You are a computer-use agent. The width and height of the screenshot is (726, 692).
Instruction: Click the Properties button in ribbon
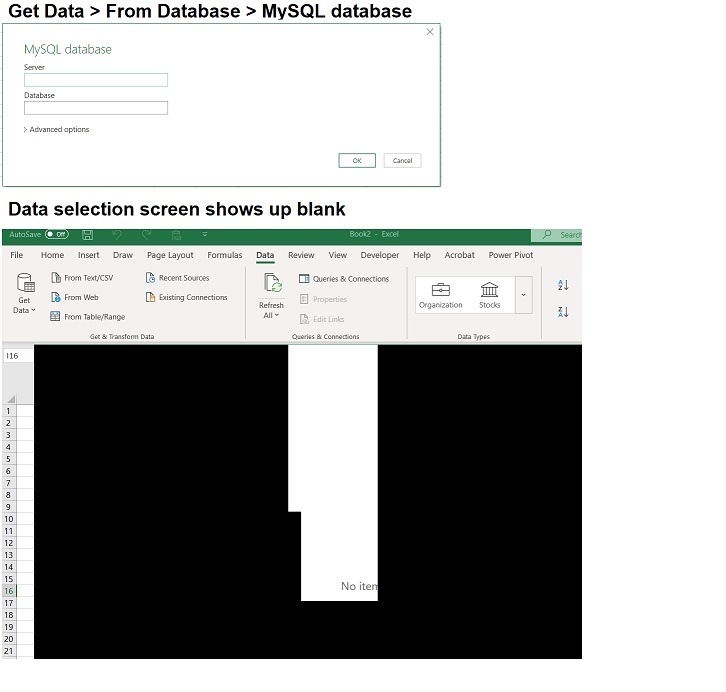pyautogui.click(x=323, y=299)
